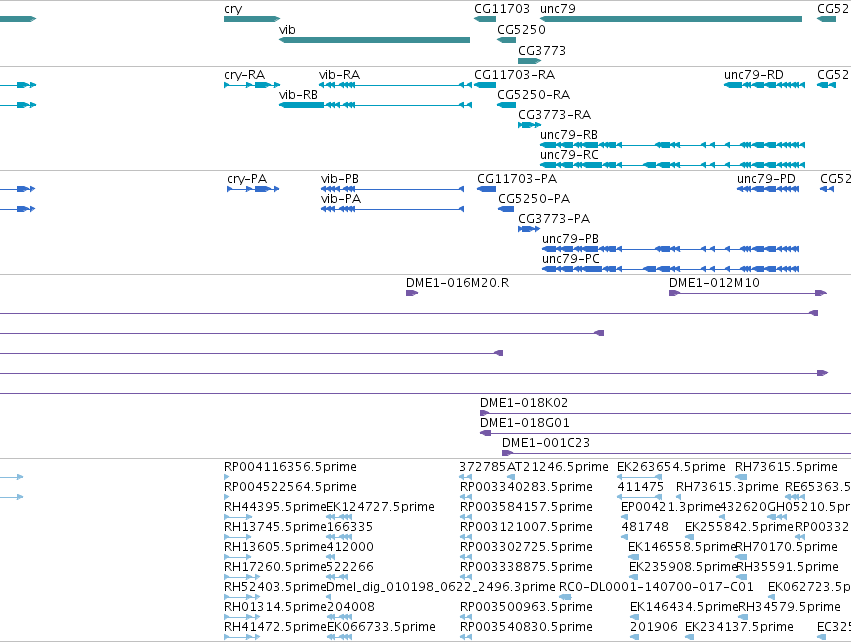Open the CG3773-RA transcript label
The width and height of the screenshot is (851, 642).
(554, 115)
